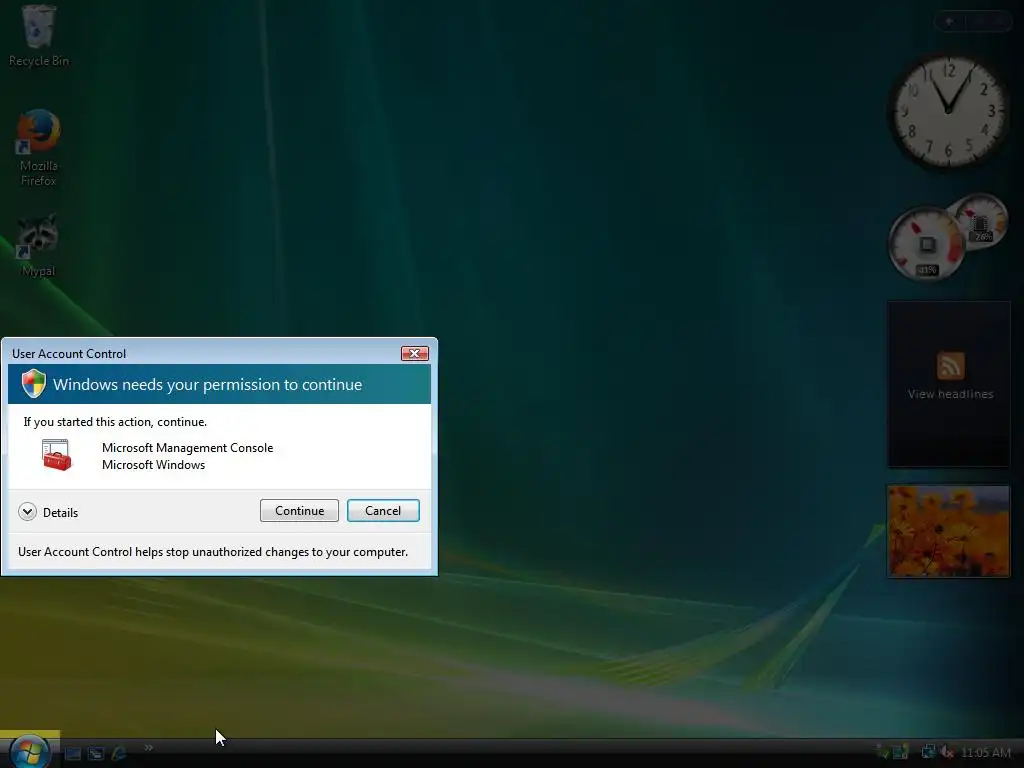
Task: Click the sidebar add gadget plus button
Action: tap(949, 22)
